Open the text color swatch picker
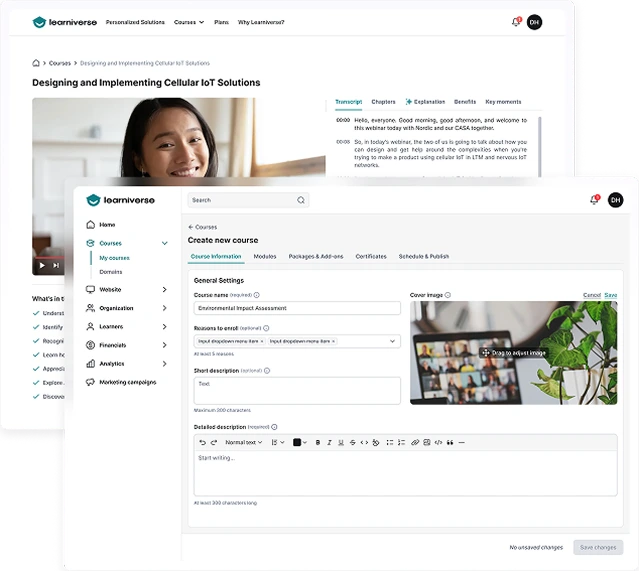639x571 pixels. (x=300, y=442)
